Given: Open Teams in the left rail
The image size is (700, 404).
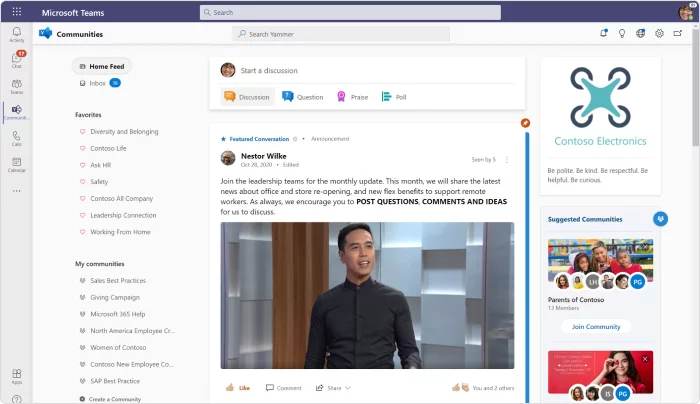Looking at the screenshot, I should click(17, 86).
